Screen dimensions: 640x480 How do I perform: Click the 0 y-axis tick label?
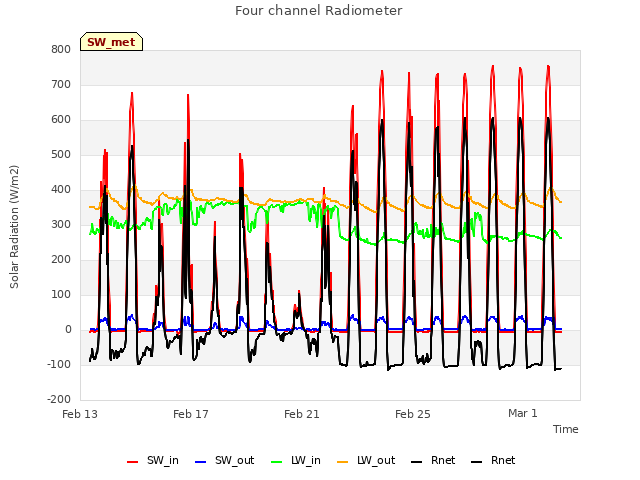click(x=68, y=330)
